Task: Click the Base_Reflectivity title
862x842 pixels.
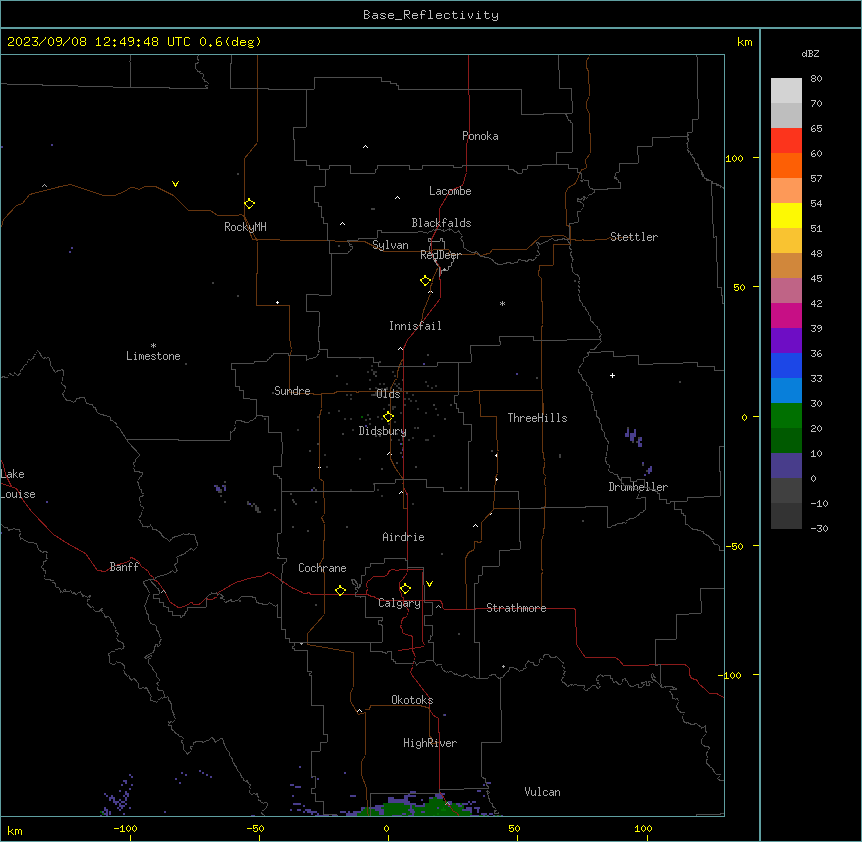Action: [x=431, y=15]
